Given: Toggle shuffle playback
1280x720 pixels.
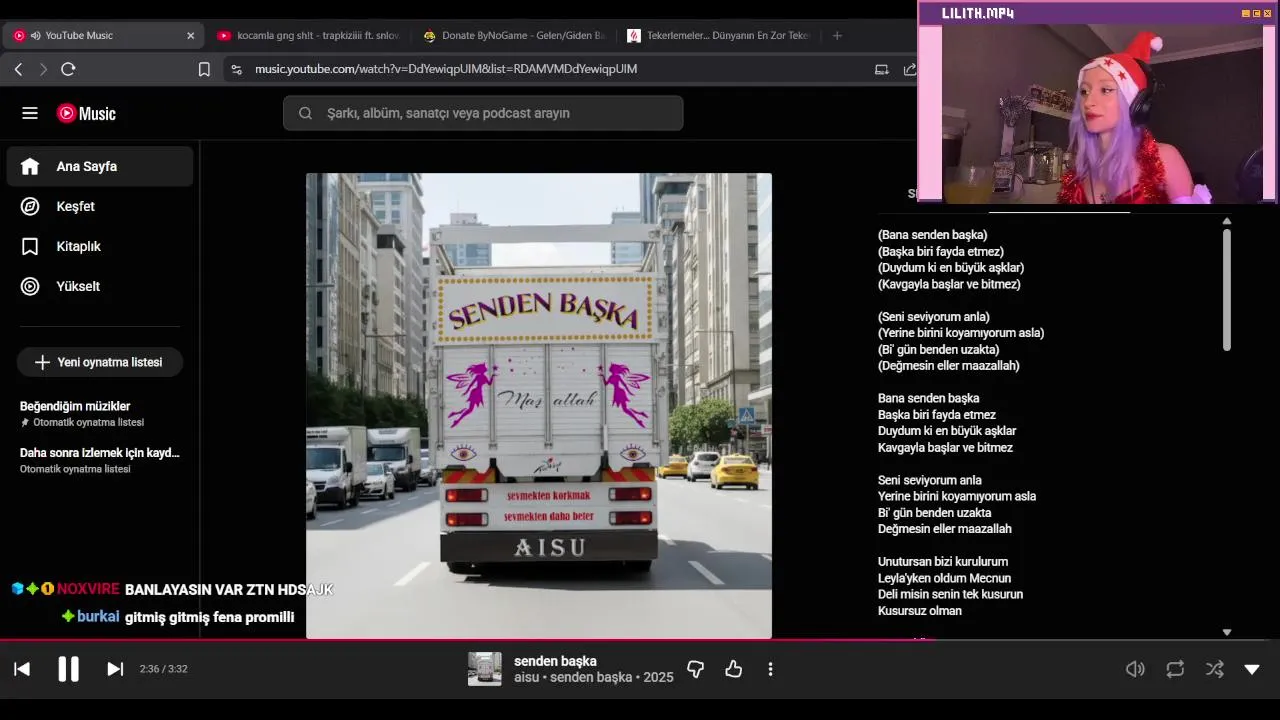Looking at the screenshot, I should [x=1215, y=669].
